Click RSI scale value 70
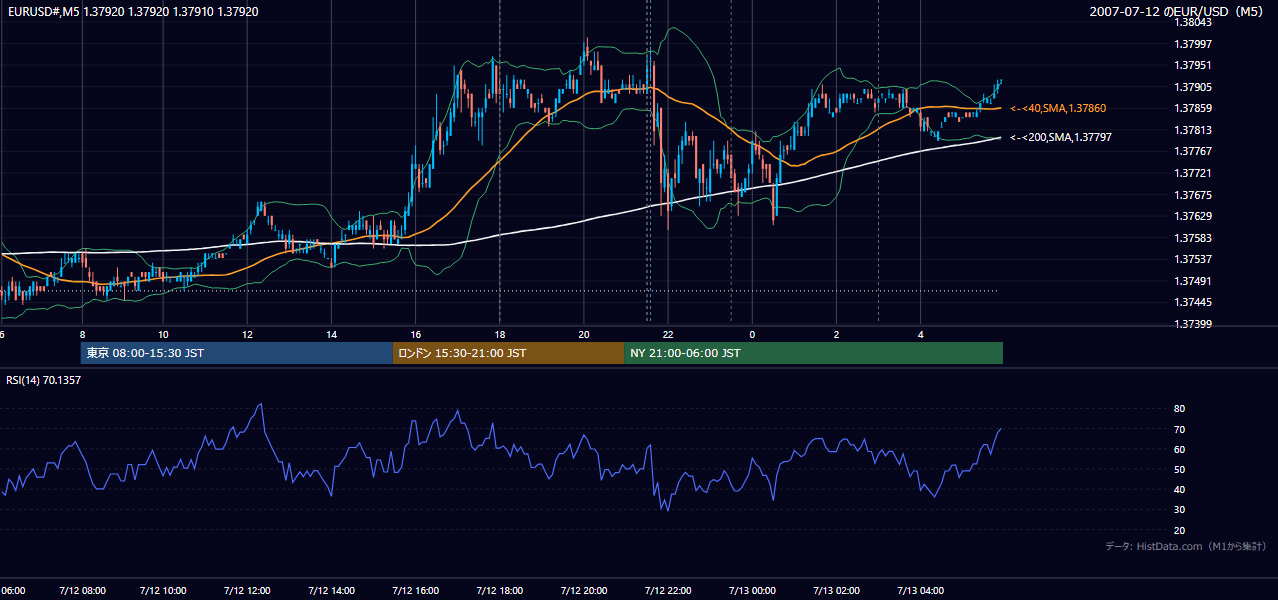 (x=1180, y=429)
